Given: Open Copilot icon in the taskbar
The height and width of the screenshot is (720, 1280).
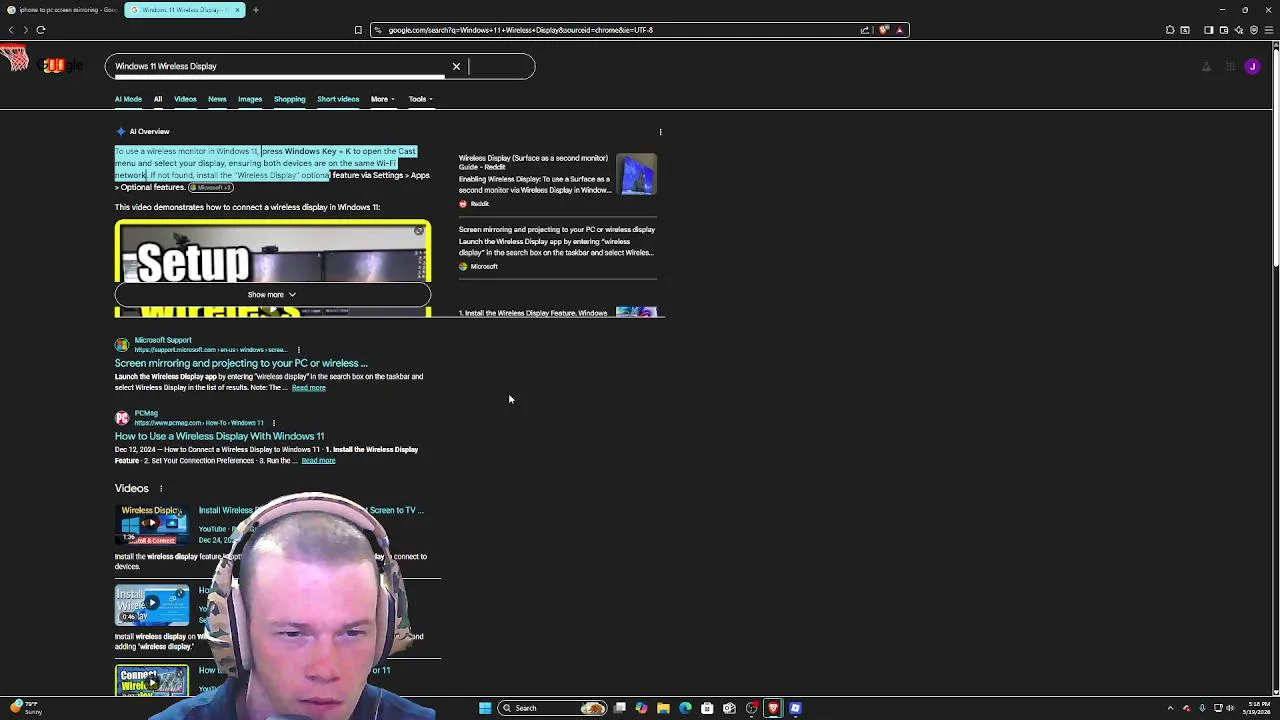Looking at the screenshot, I should tap(641, 708).
